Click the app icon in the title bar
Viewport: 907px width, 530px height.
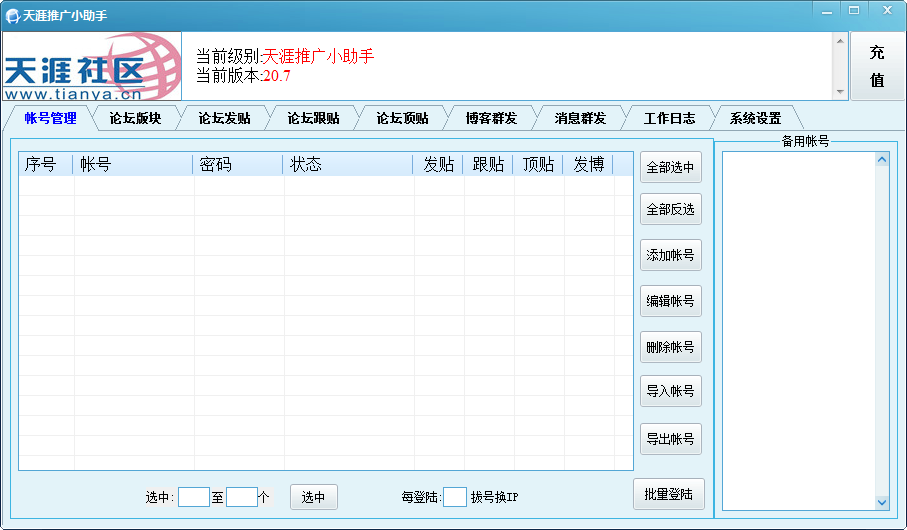click(12, 16)
